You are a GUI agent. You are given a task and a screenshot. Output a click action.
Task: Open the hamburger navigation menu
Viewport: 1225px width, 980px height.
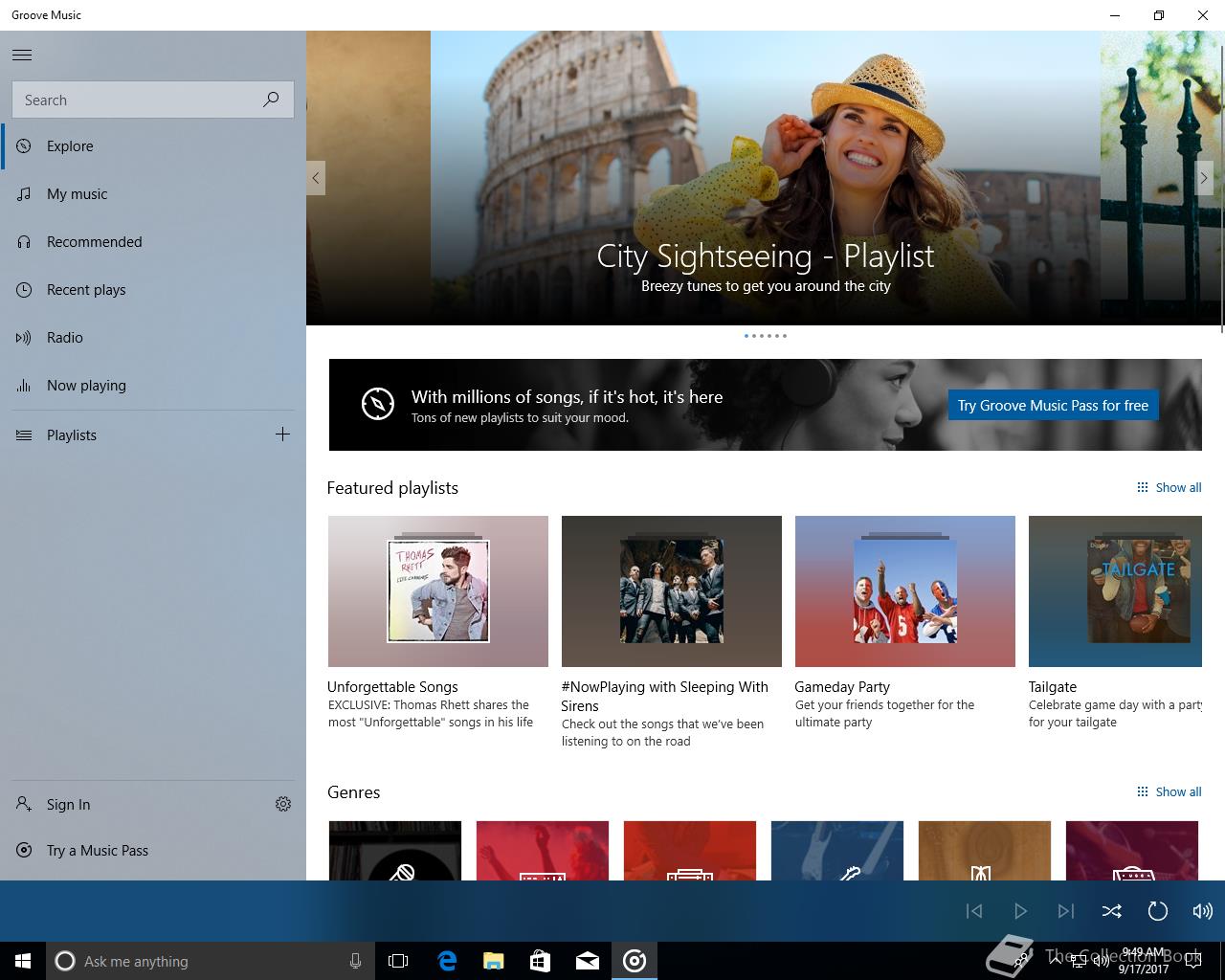point(22,55)
